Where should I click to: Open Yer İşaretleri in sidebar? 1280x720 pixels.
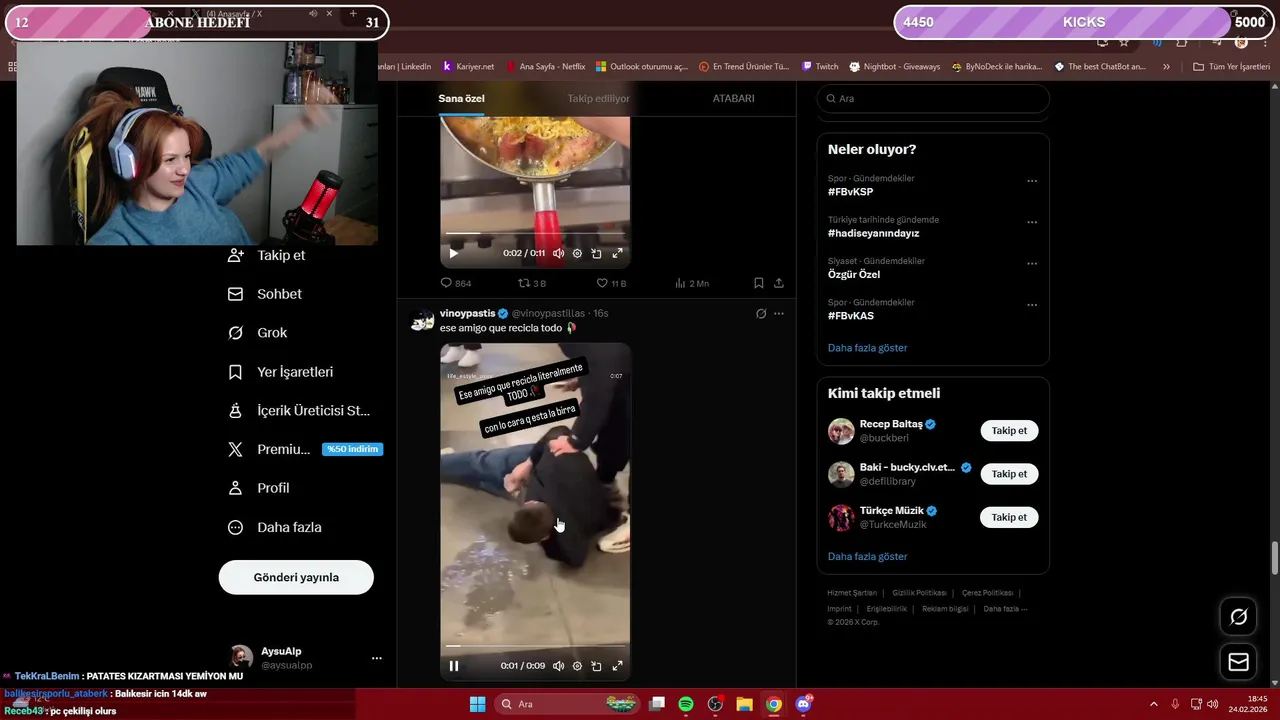point(281,372)
